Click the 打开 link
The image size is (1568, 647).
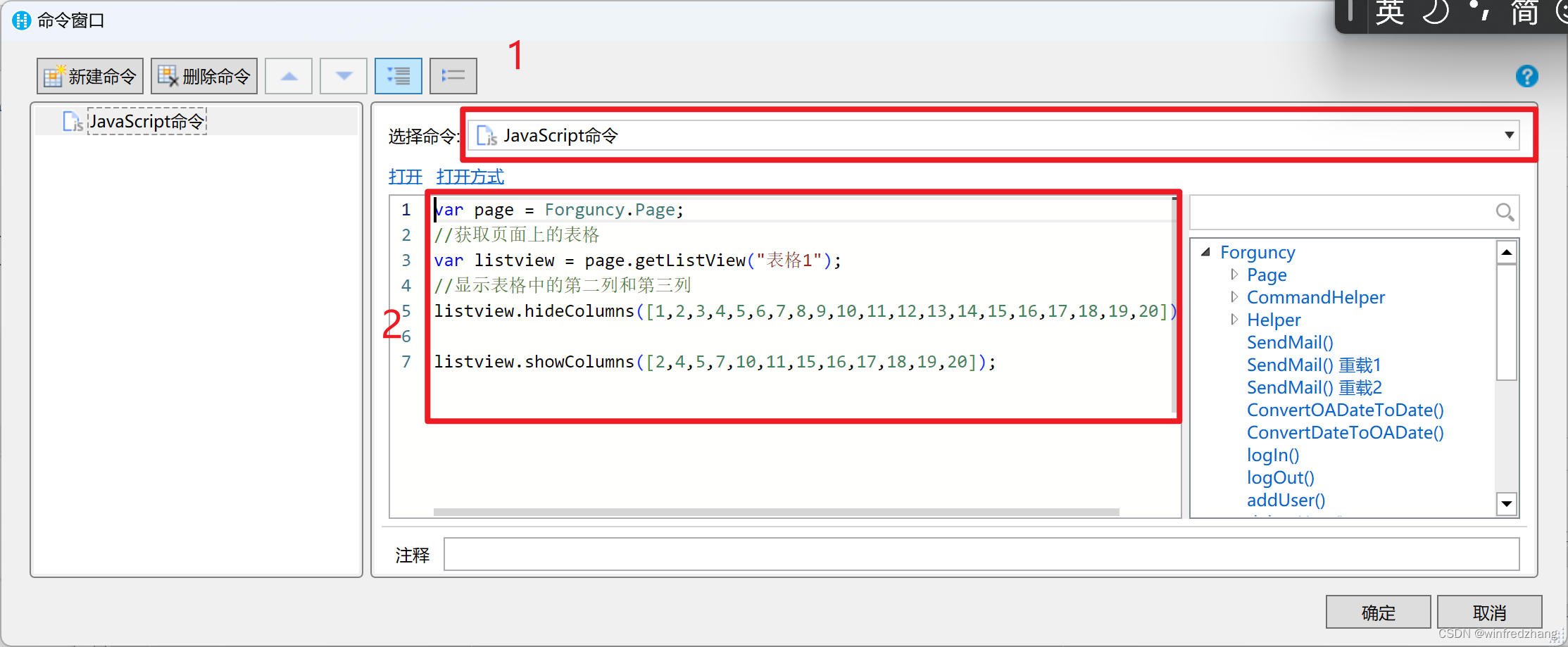406,176
